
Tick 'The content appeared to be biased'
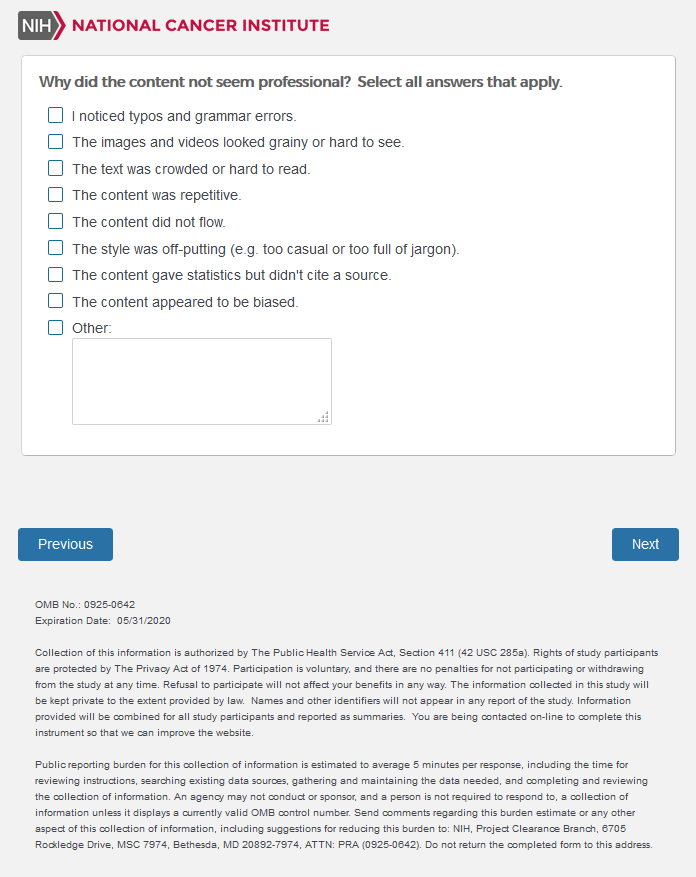pos(56,301)
